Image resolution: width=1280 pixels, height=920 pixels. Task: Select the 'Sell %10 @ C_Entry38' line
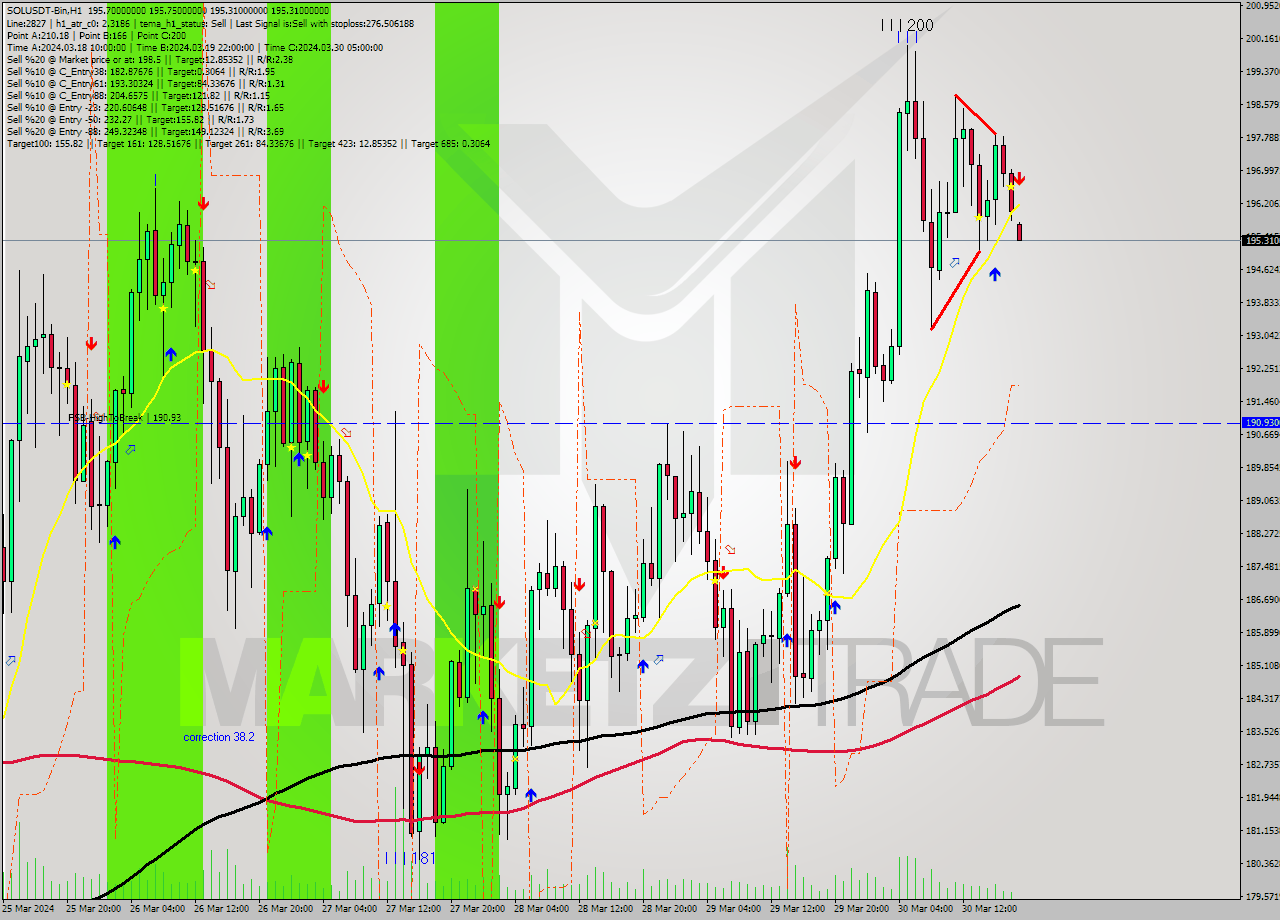(x=140, y=71)
